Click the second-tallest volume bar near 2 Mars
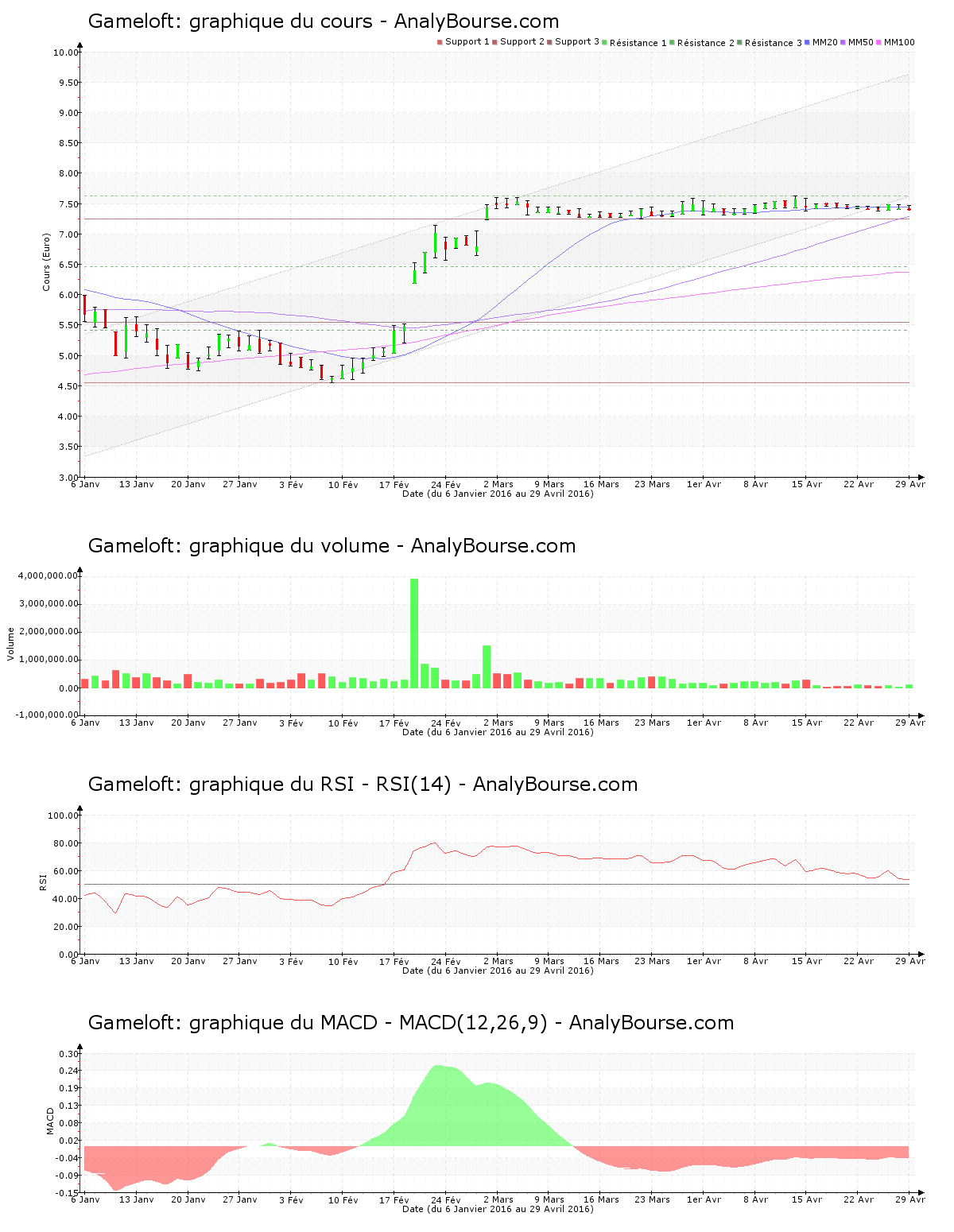 (x=487, y=666)
